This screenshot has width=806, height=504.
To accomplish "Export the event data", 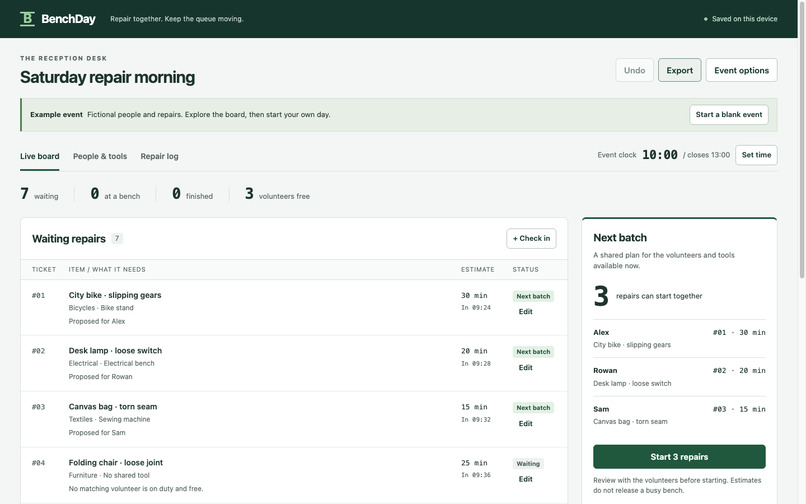I will 680,70.
